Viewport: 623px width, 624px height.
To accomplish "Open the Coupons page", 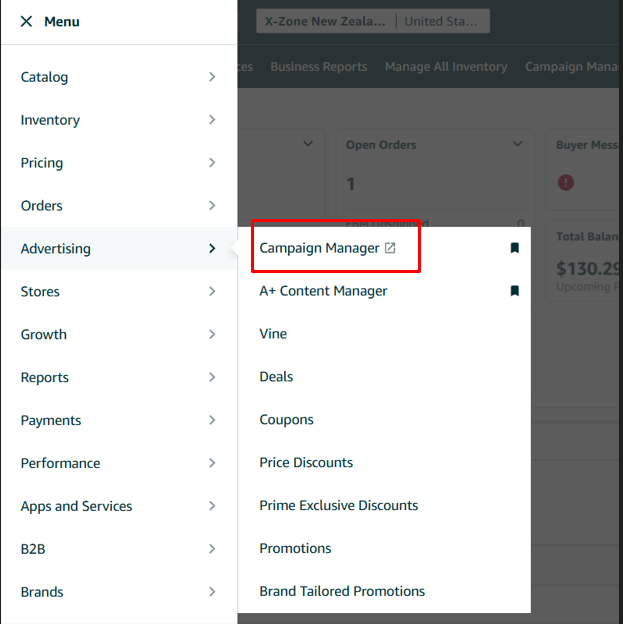I will tap(286, 420).
